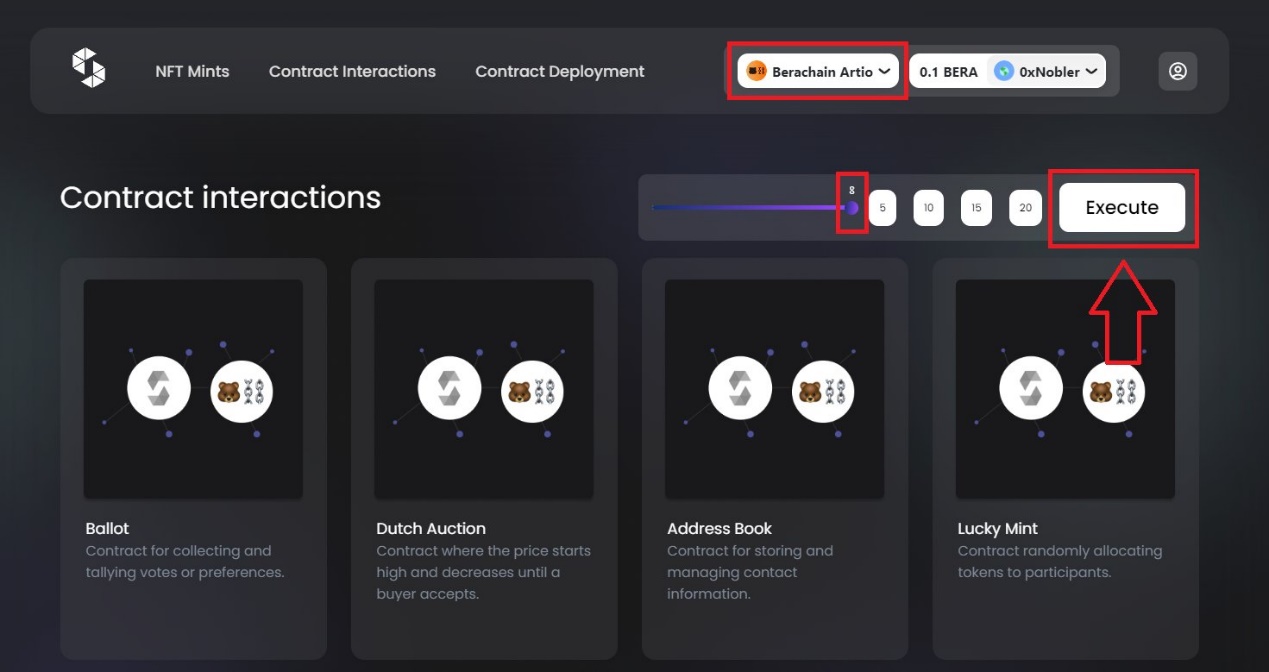Image resolution: width=1269 pixels, height=672 pixels.
Task: Open the NFT Mints menu item
Action: tap(192, 72)
